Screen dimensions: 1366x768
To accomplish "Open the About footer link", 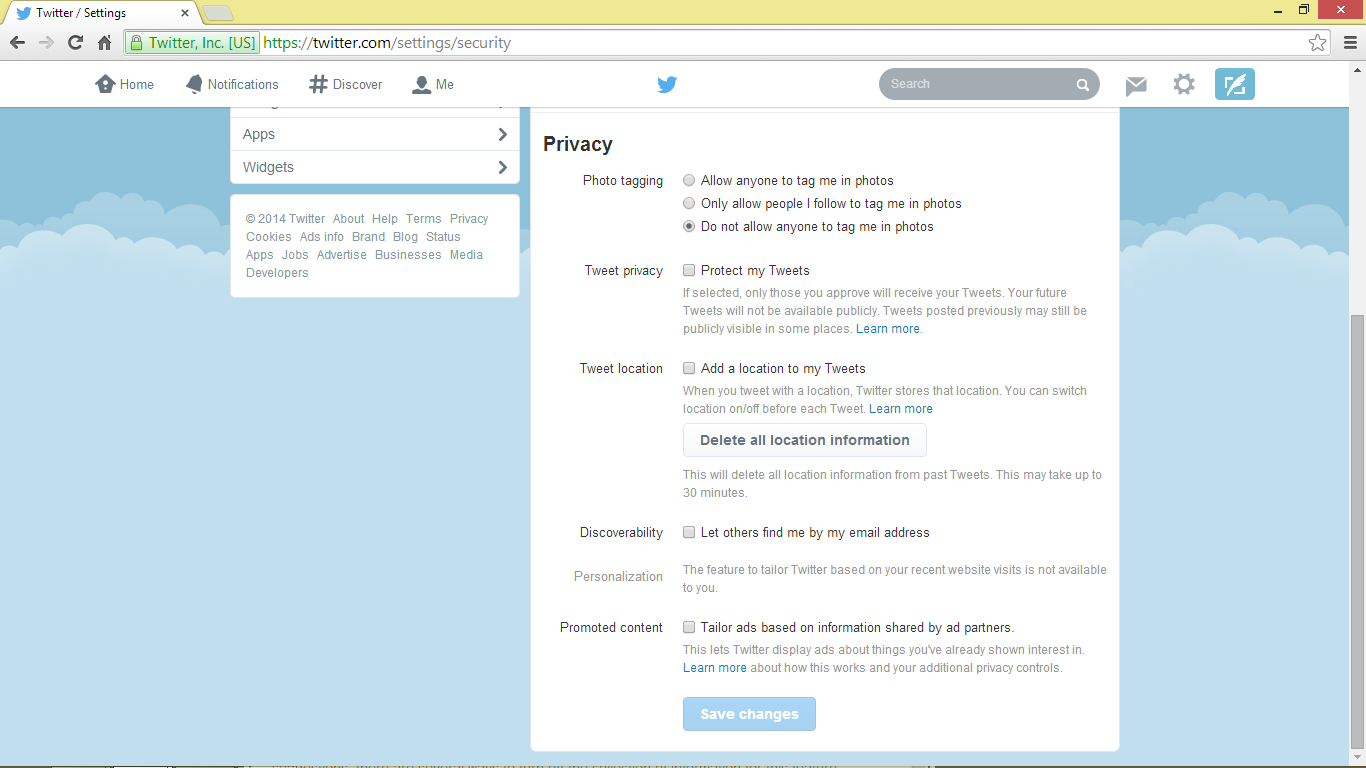I will click(x=349, y=219).
